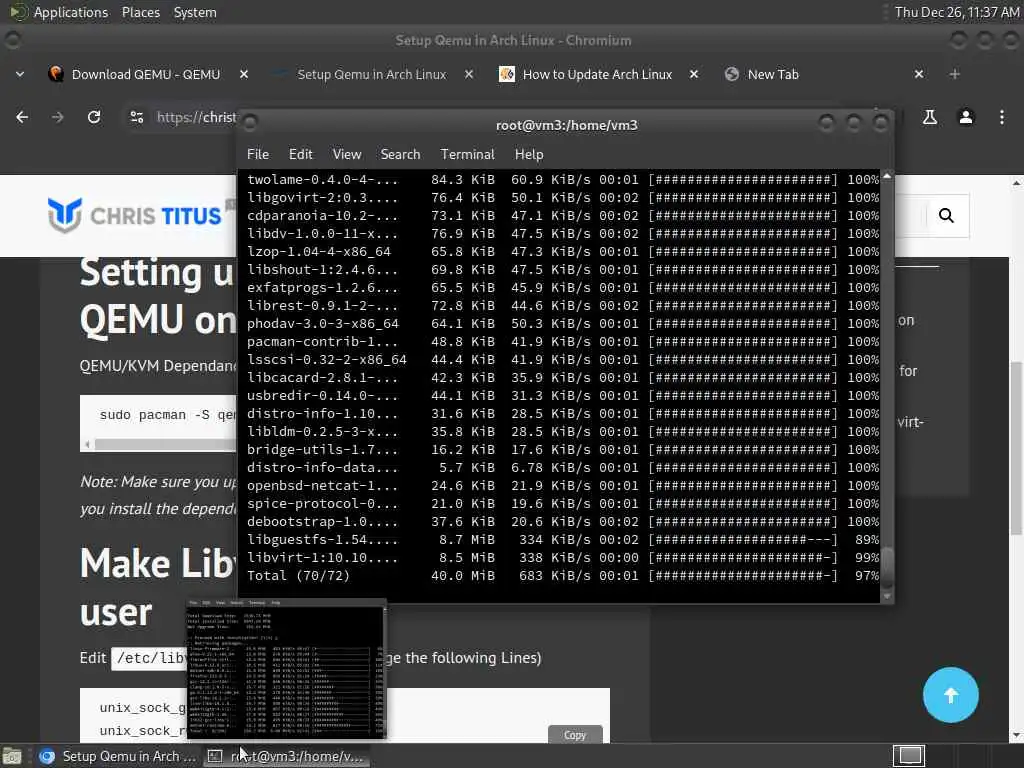Open the Chromium profile icon
This screenshot has height=768, width=1024.
coord(965,117)
